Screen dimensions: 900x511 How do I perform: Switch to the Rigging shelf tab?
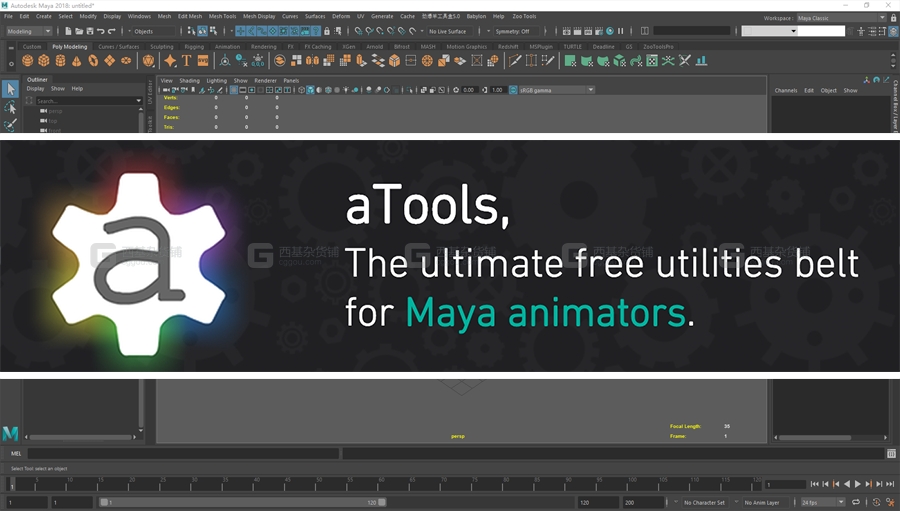(x=194, y=47)
